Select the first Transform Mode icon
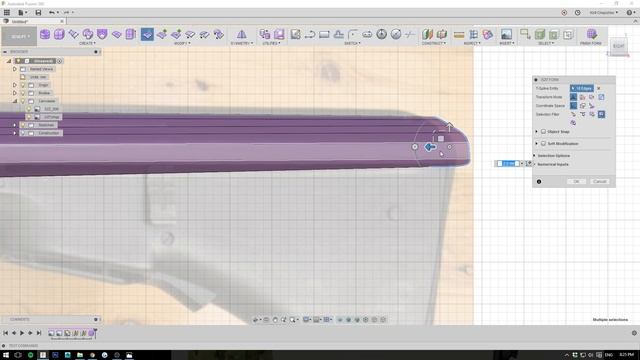The image size is (640, 360). point(573,97)
